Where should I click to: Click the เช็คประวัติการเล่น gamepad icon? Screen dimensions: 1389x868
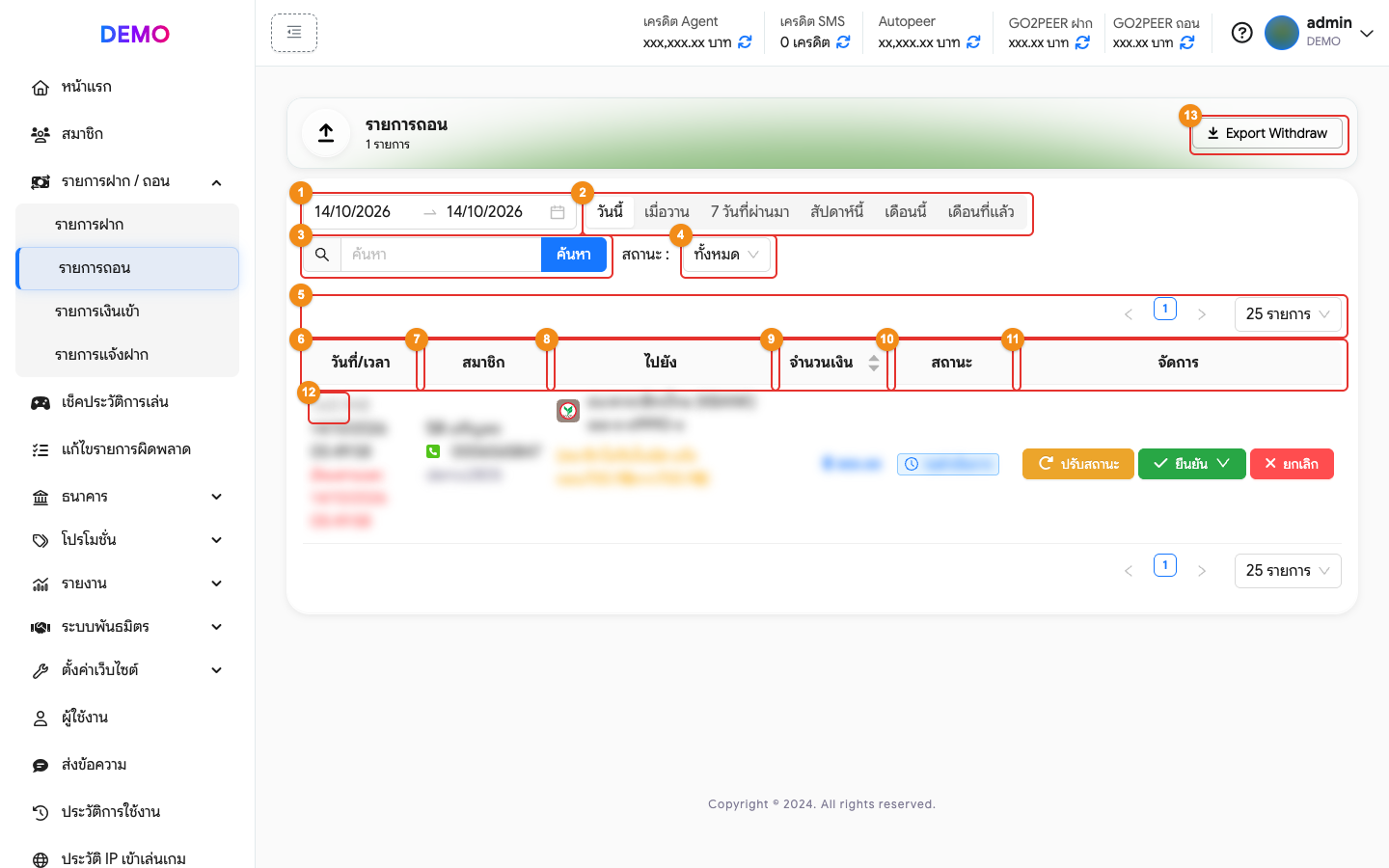tap(41, 403)
